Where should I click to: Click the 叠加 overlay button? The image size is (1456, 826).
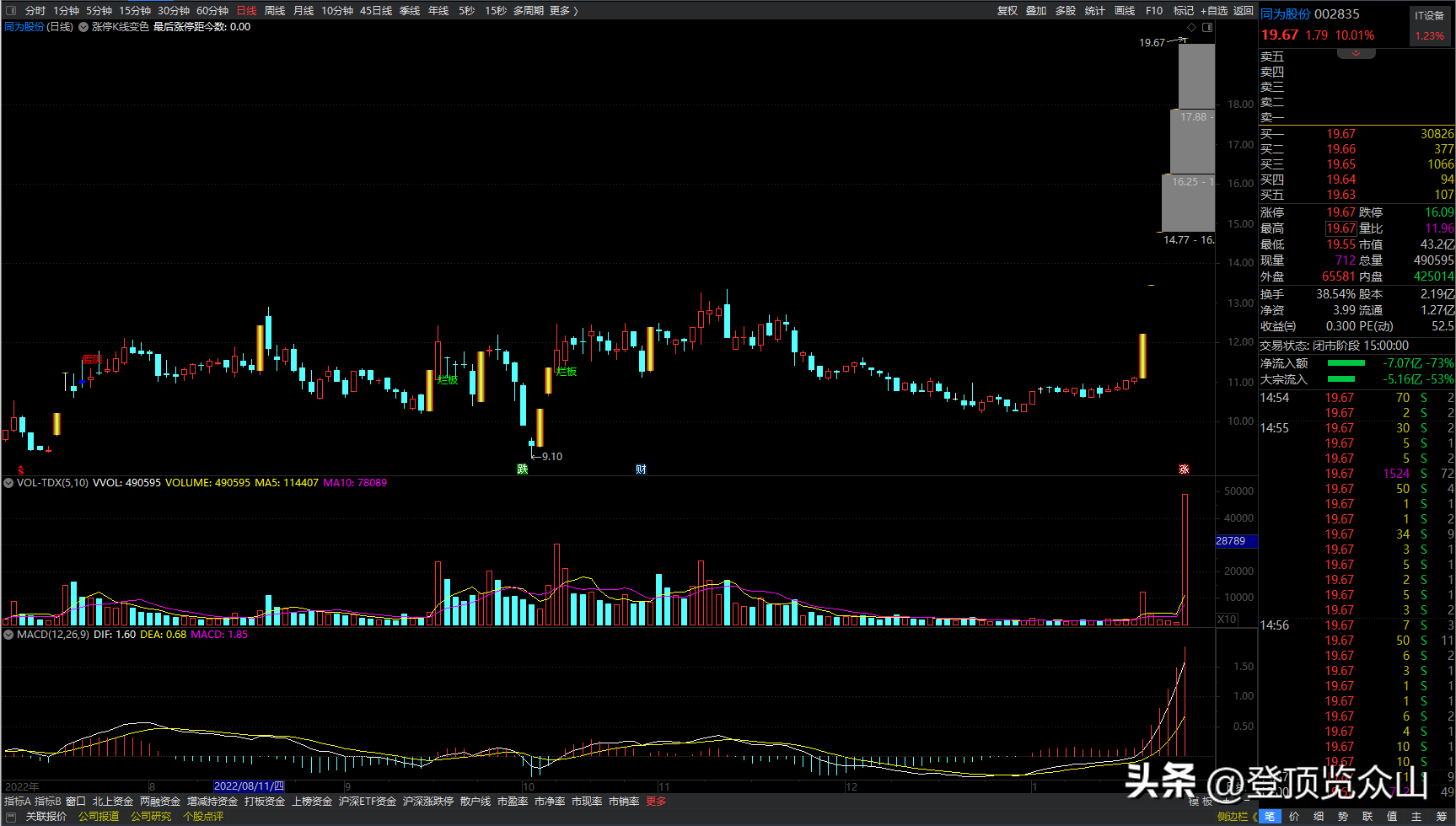(1036, 11)
